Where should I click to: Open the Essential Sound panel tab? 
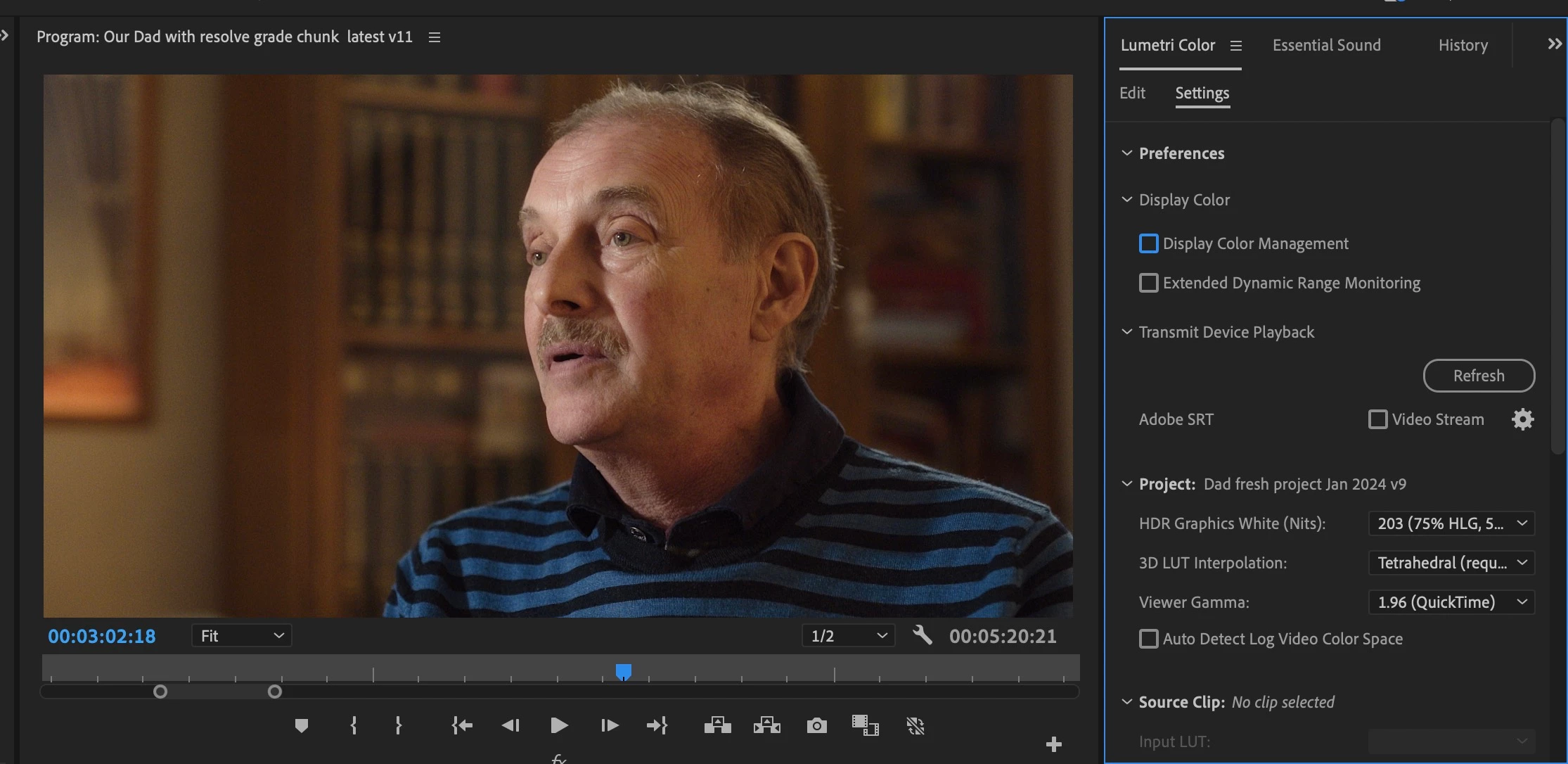(x=1326, y=45)
